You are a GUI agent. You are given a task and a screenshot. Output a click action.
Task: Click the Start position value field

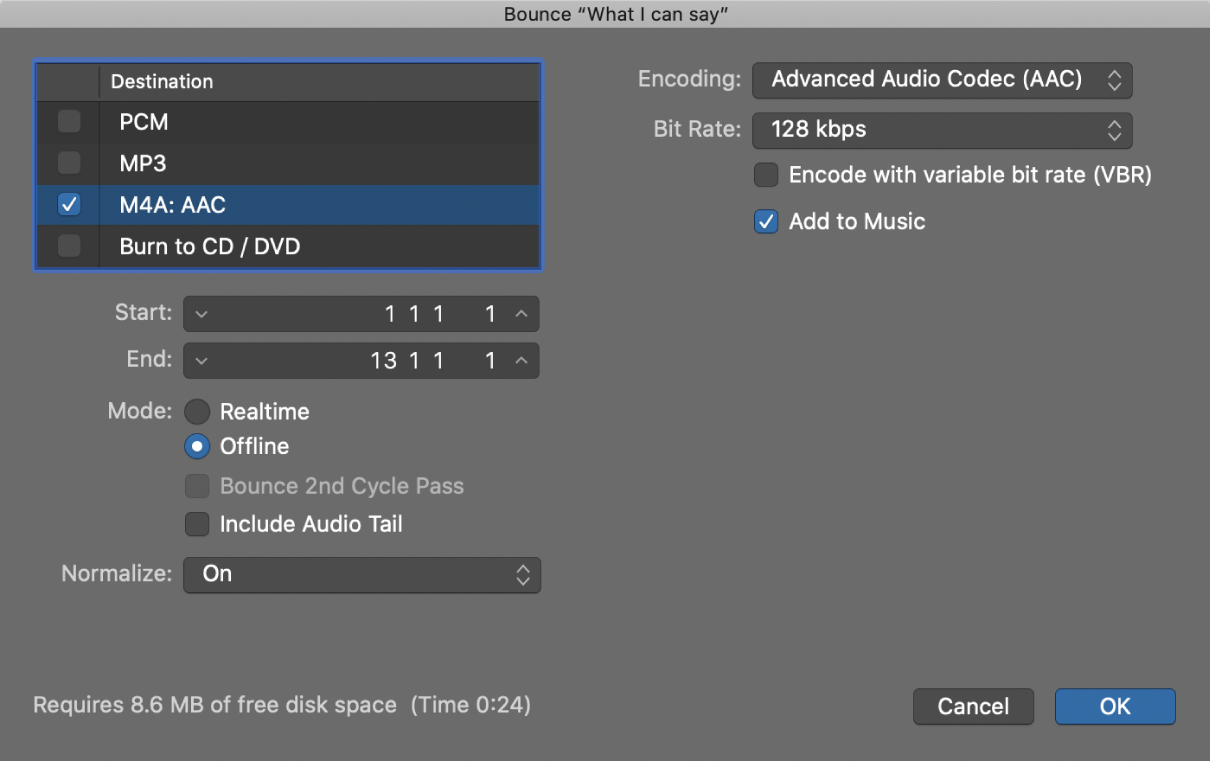pos(361,314)
